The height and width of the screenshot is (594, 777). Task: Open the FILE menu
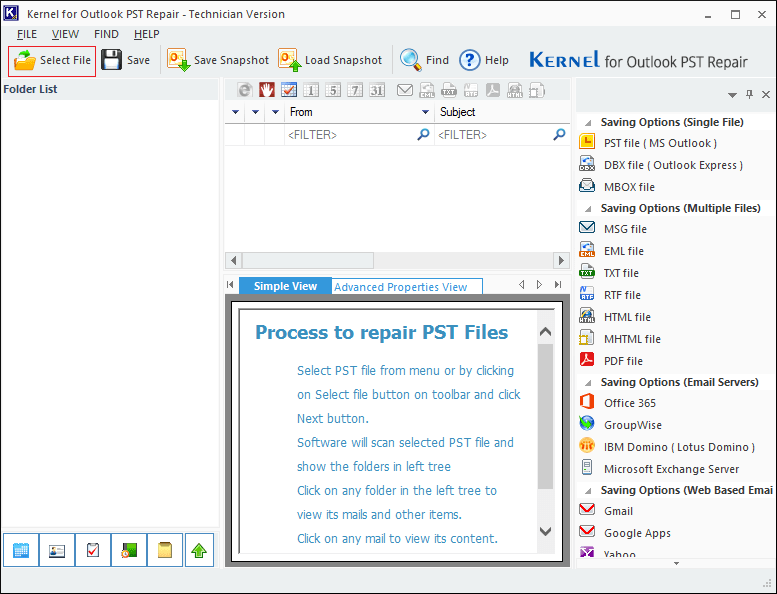[27, 34]
